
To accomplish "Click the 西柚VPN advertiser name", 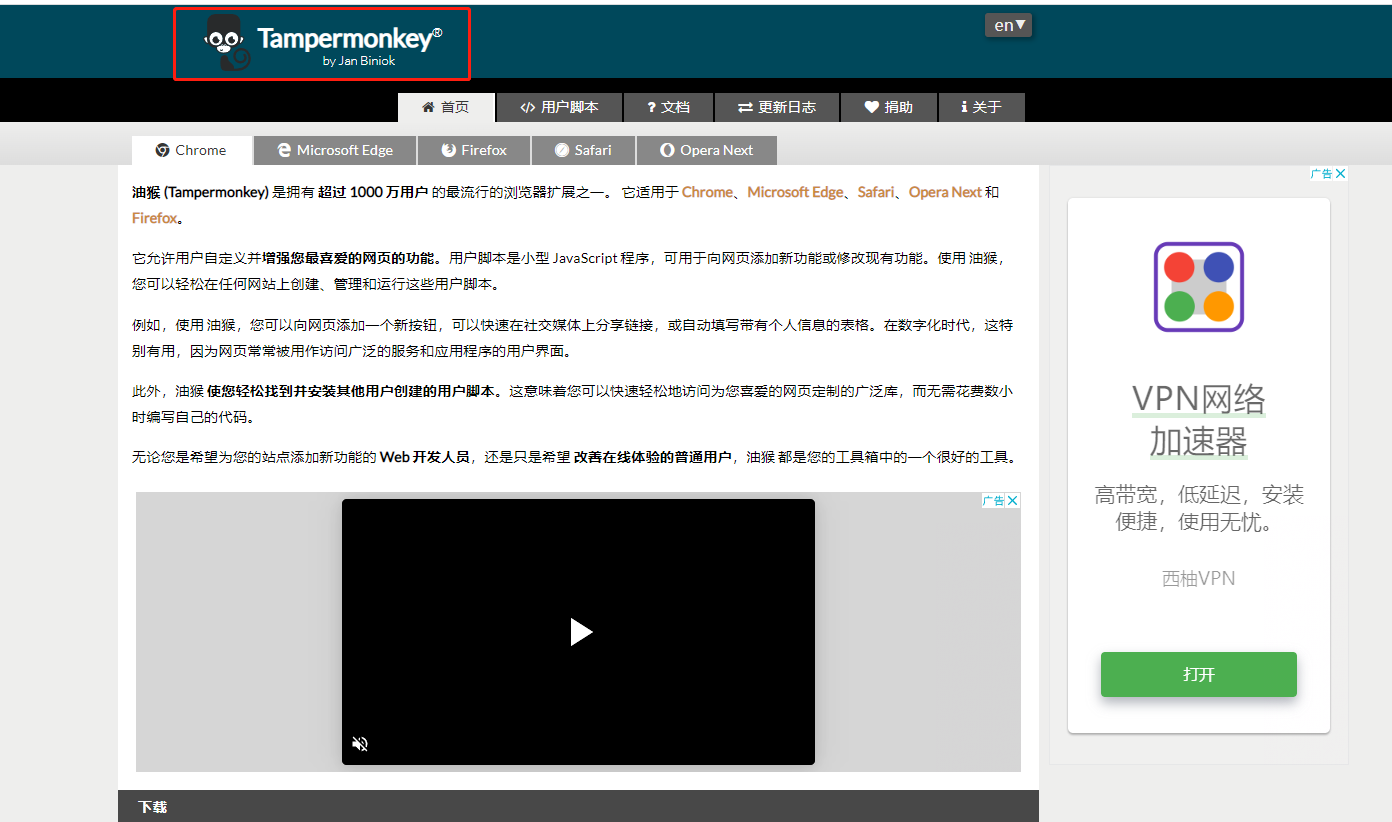I will [x=1199, y=578].
